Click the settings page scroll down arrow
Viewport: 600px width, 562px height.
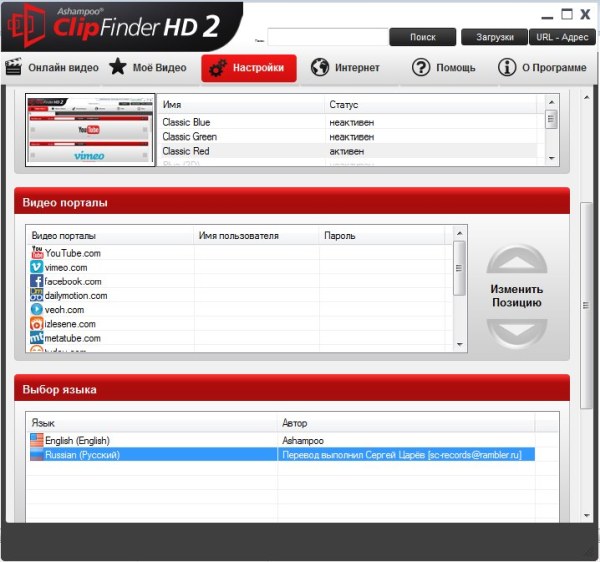587,515
